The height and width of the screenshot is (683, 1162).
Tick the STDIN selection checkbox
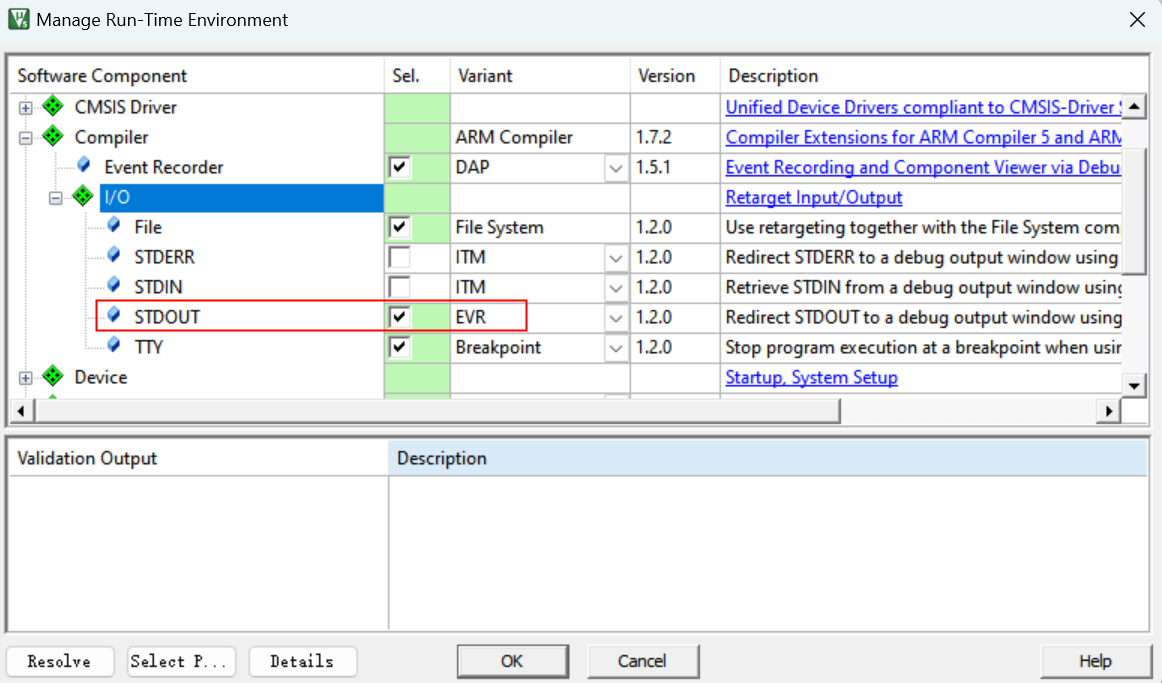pyautogui.click(x=400, y=288)
